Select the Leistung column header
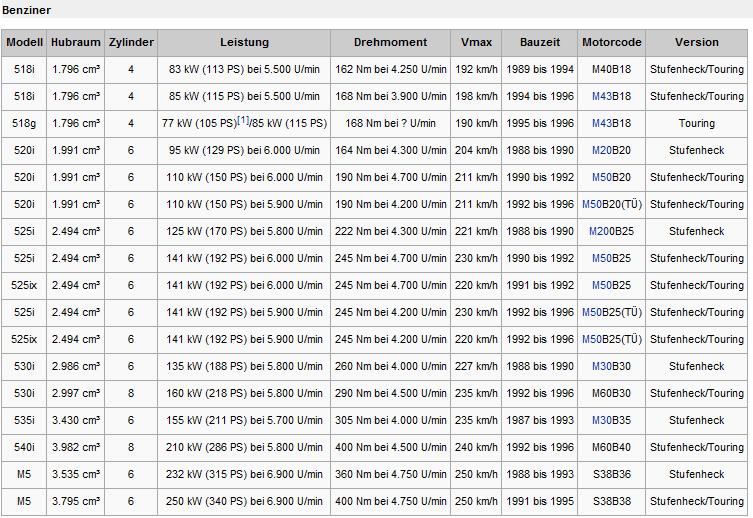The image size is (753, 518). coord(244,42)
